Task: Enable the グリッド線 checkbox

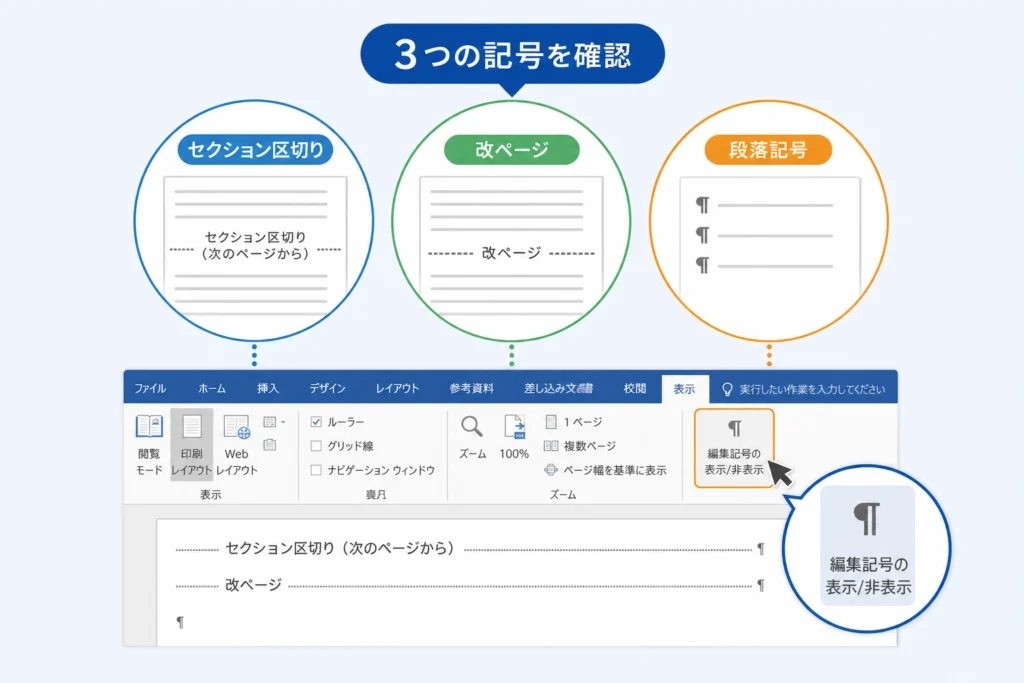Action: click(316, 446)
